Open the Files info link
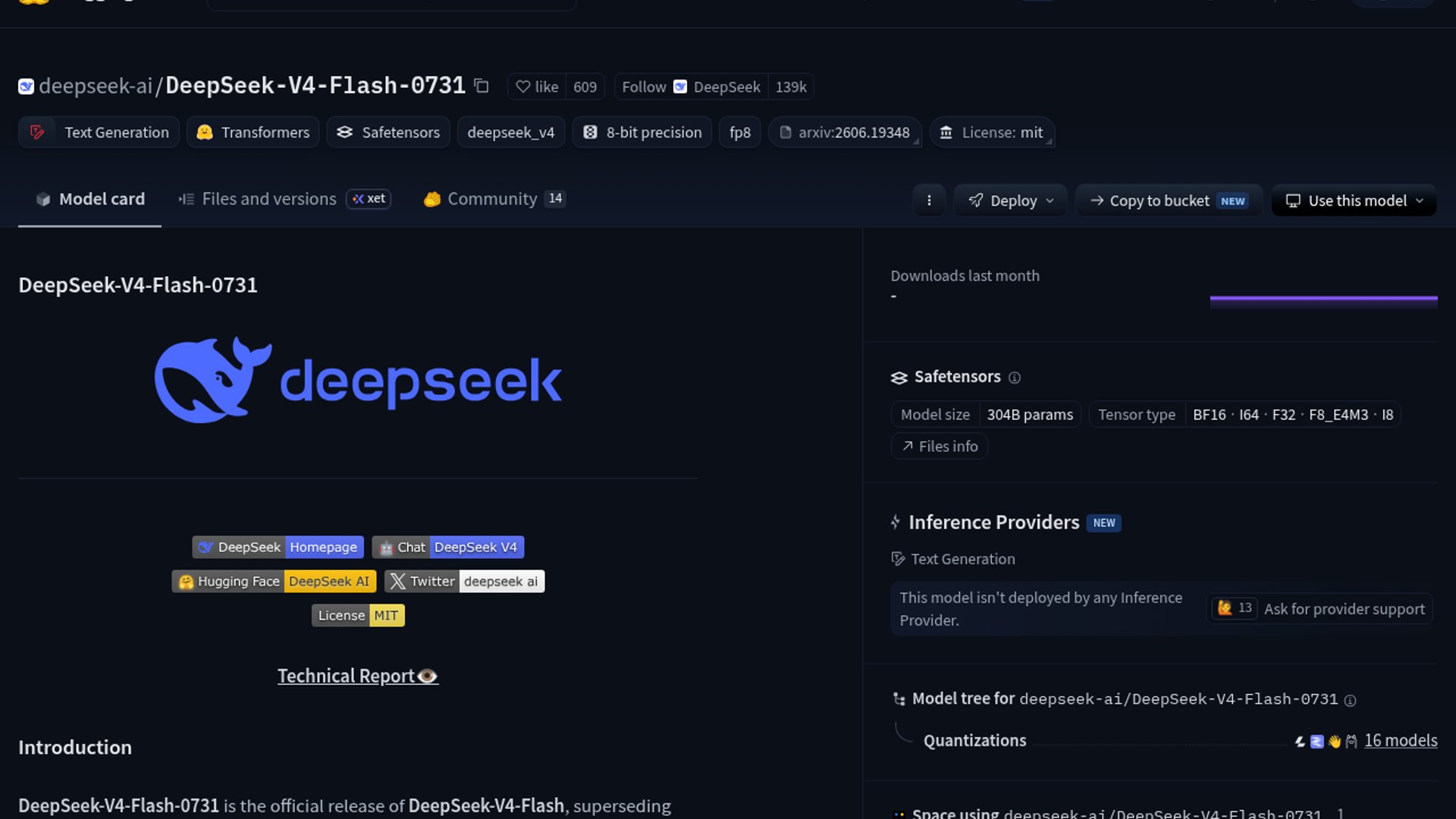This screenshot has width=1456, height=819. [940, 446]
